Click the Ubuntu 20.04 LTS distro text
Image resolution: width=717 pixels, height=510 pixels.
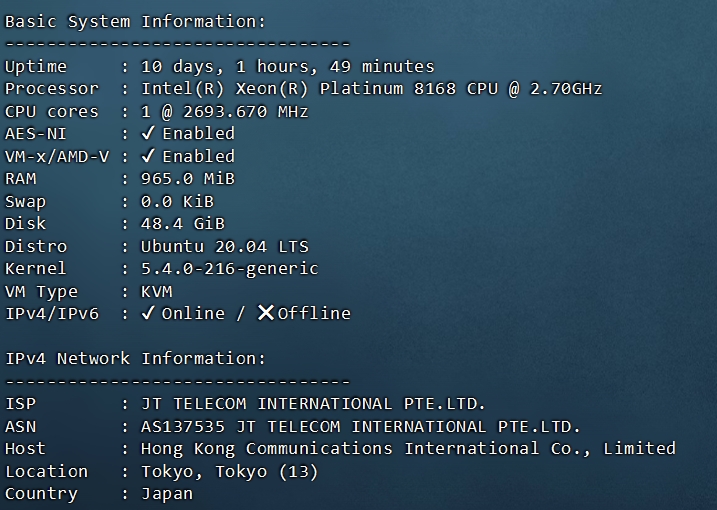point(224,246)
